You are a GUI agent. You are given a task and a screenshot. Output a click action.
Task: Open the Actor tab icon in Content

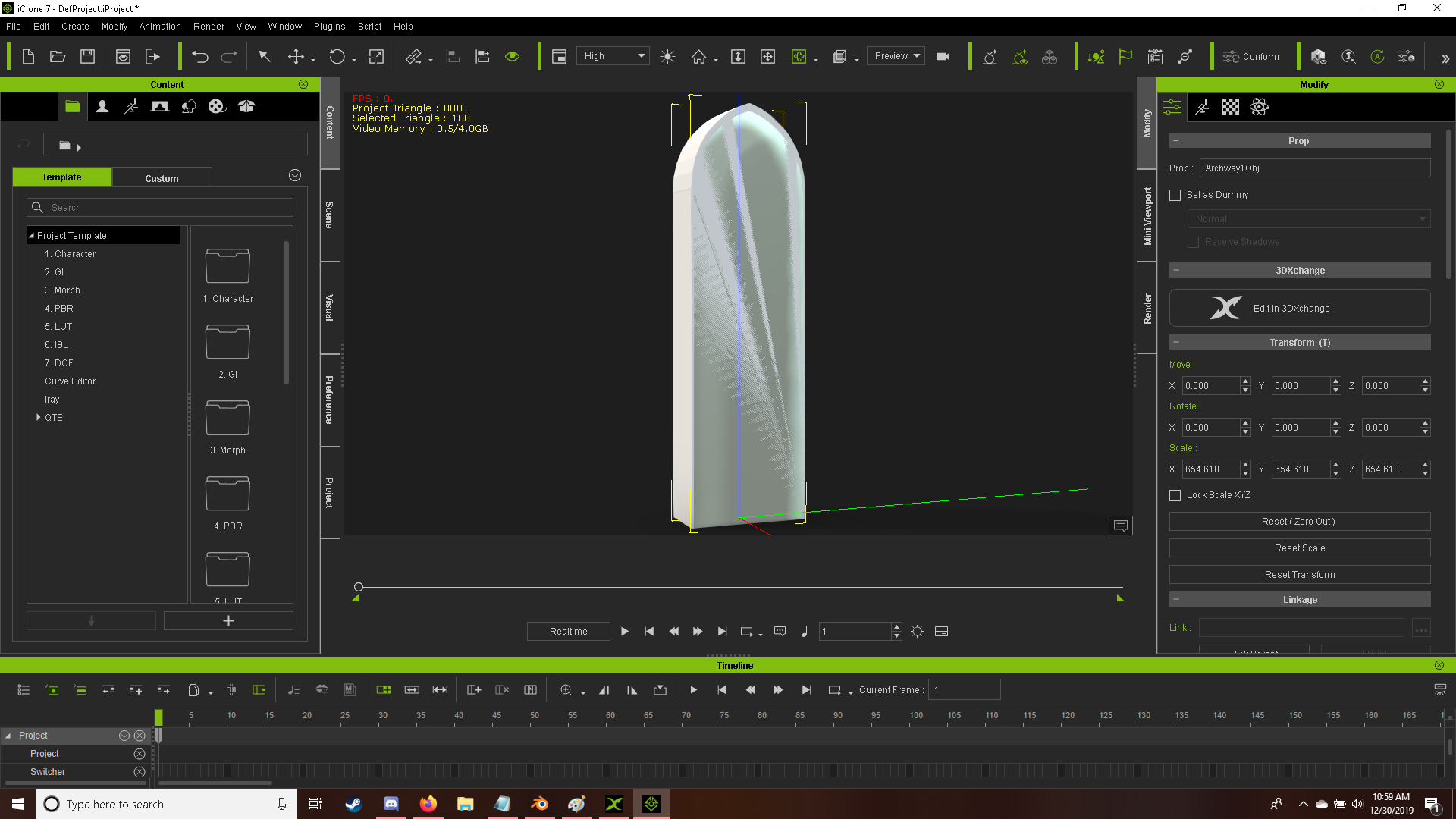[x=102, y=106]
